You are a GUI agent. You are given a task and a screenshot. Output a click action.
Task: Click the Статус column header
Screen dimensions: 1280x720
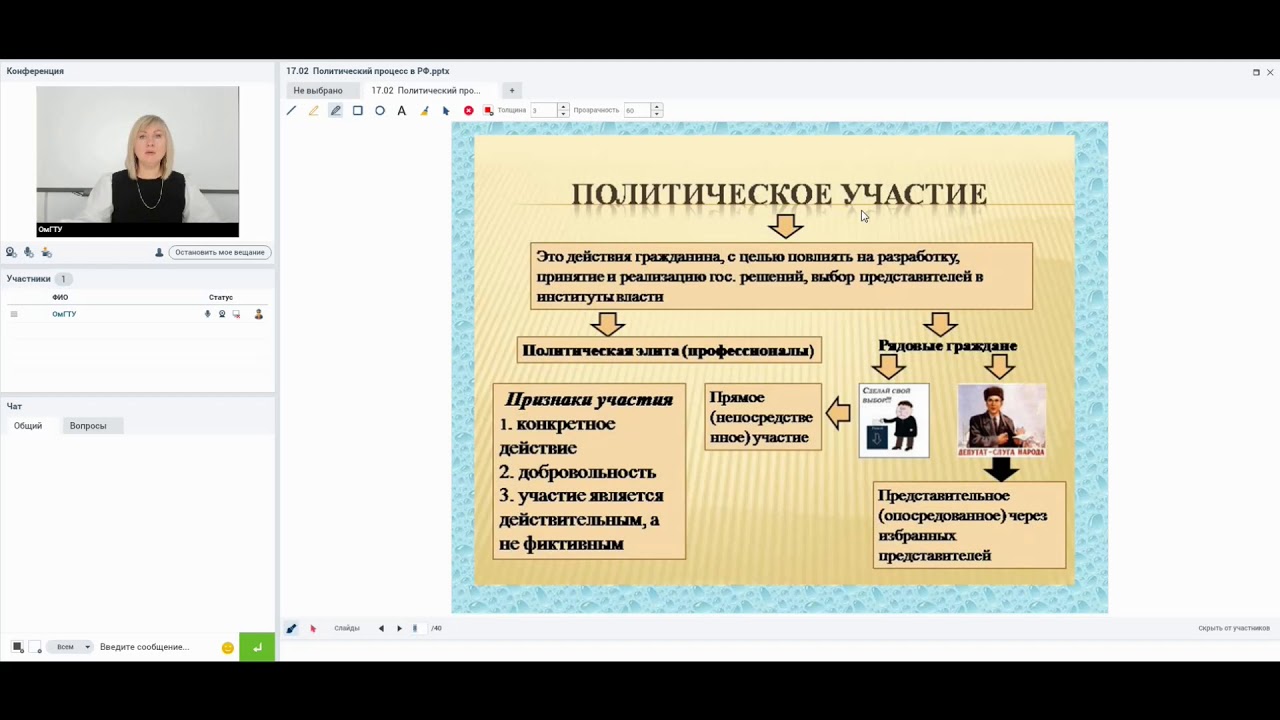coord(221,297)
